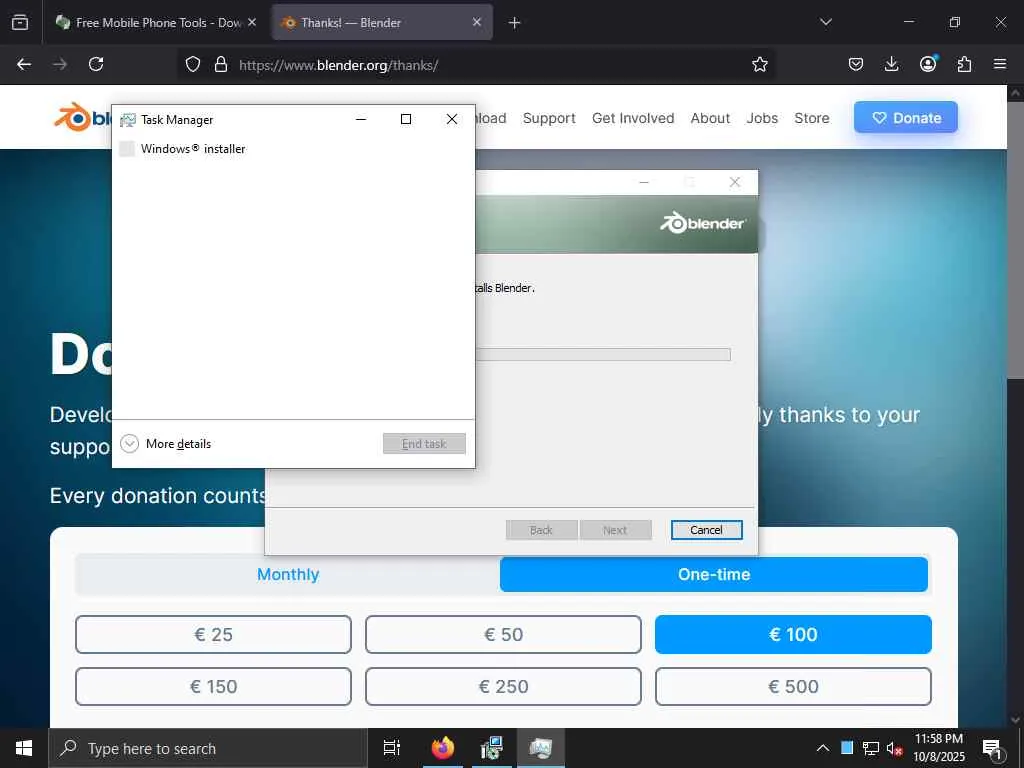Go back to the previous page

[24, 64]
